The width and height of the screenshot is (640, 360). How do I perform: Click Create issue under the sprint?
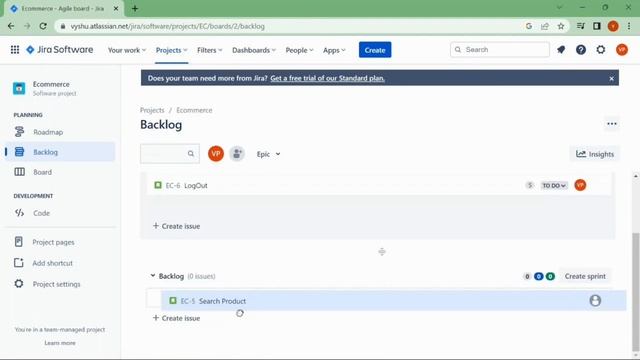click(x=176, y=226)
